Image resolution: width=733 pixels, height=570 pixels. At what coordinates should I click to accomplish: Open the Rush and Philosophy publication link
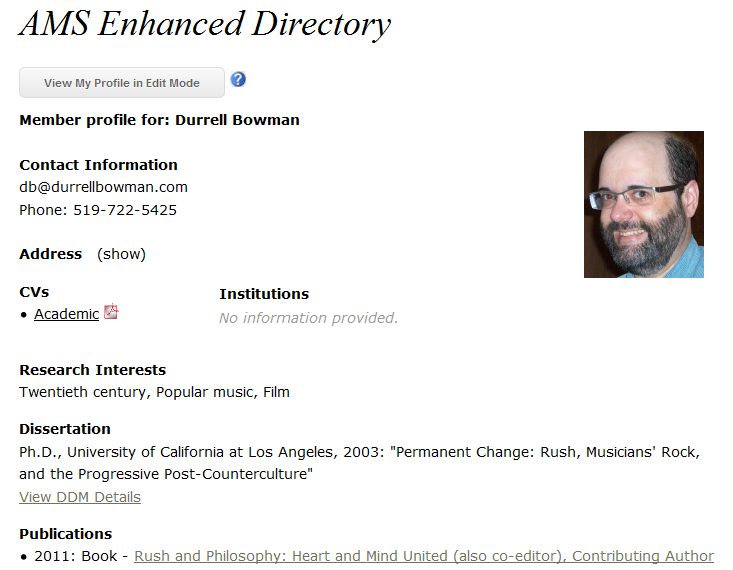(424, 556)
